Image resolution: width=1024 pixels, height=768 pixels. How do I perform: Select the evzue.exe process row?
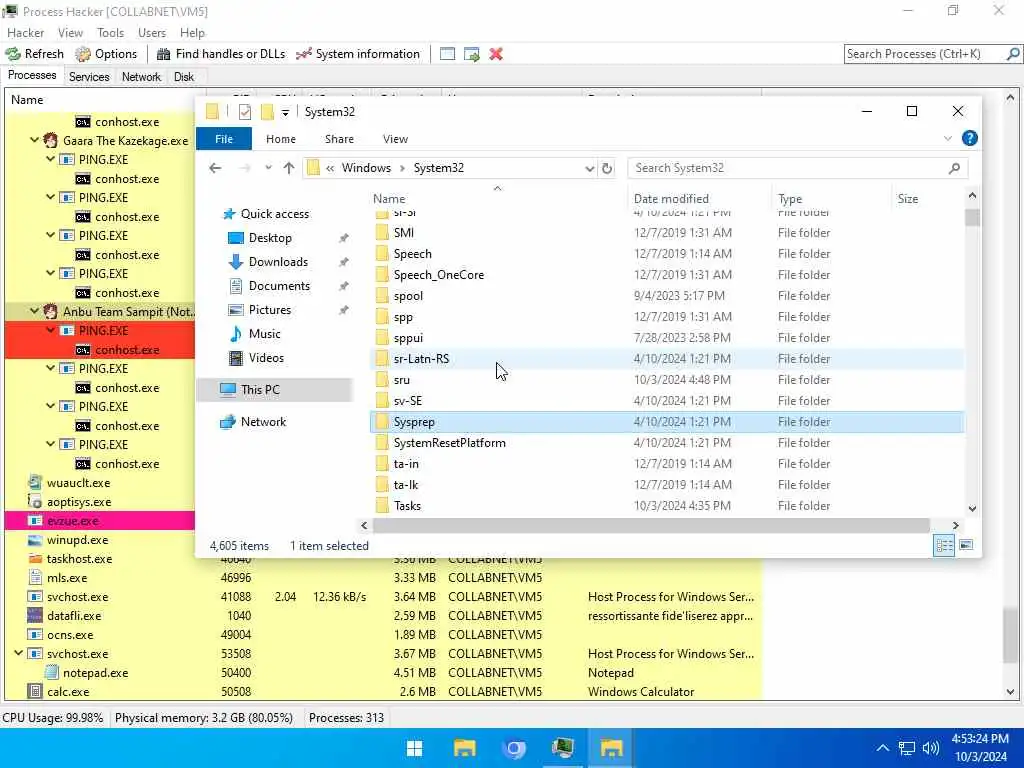pyautogui.click(x=99, y=520)
